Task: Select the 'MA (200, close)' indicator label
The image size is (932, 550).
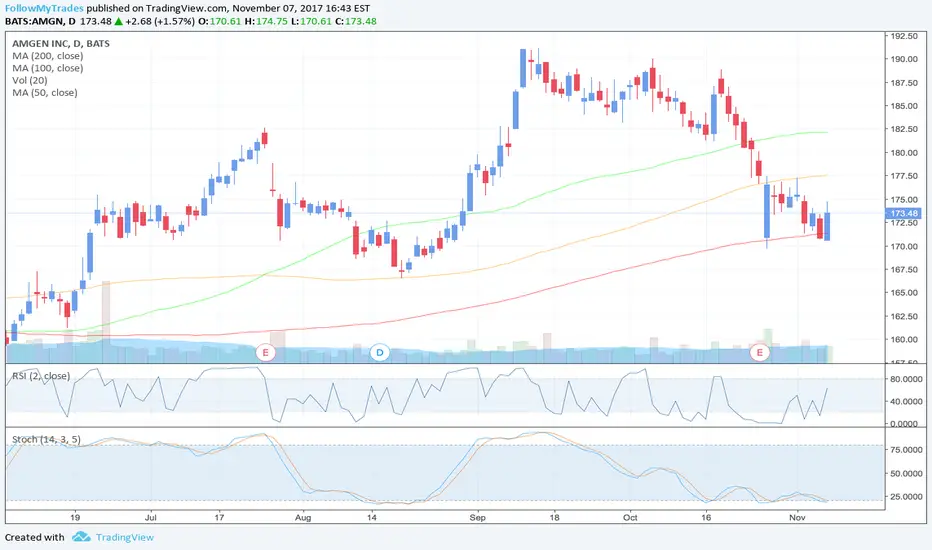Action: [x=48, y=56]
